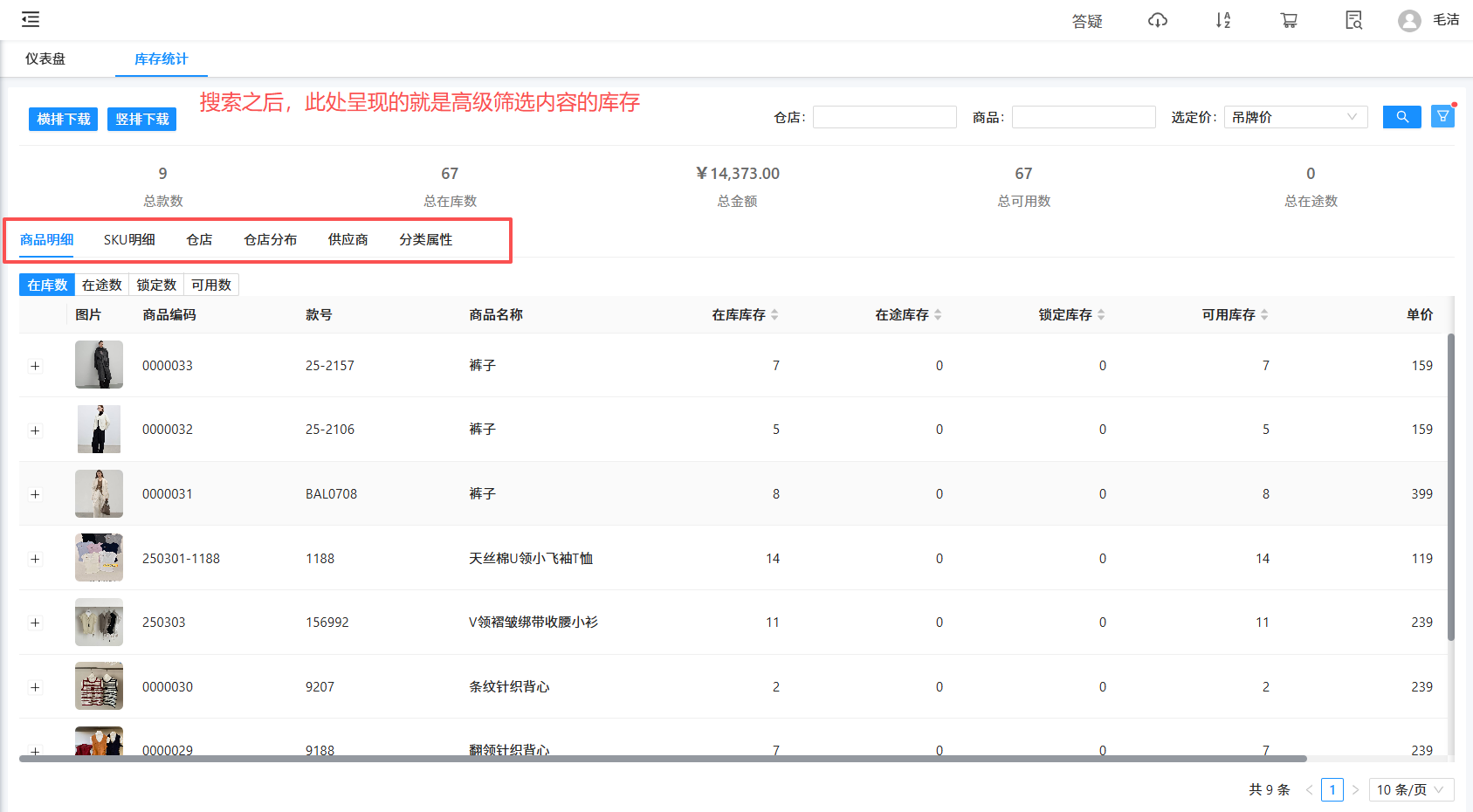Open the document search icon
This screenshot has width=1473, height=812.
[1353, 20]
